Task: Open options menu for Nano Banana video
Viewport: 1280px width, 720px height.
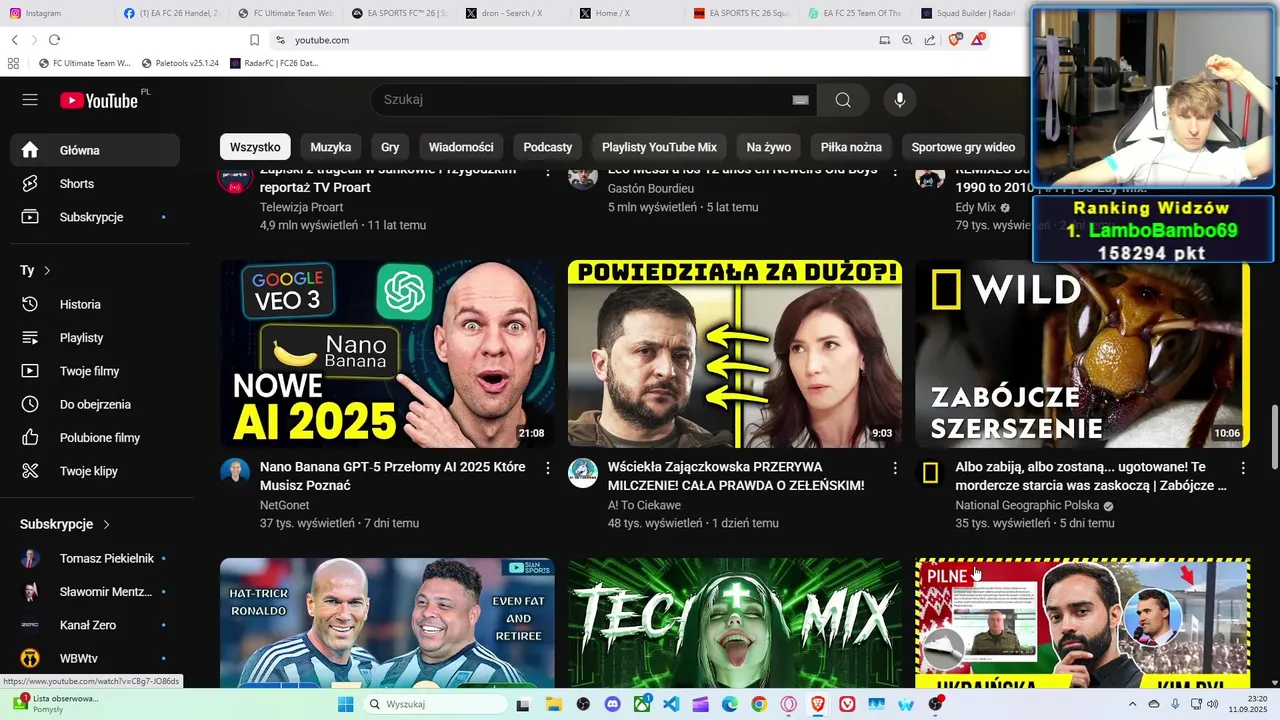Action: (x=547, y=468)
